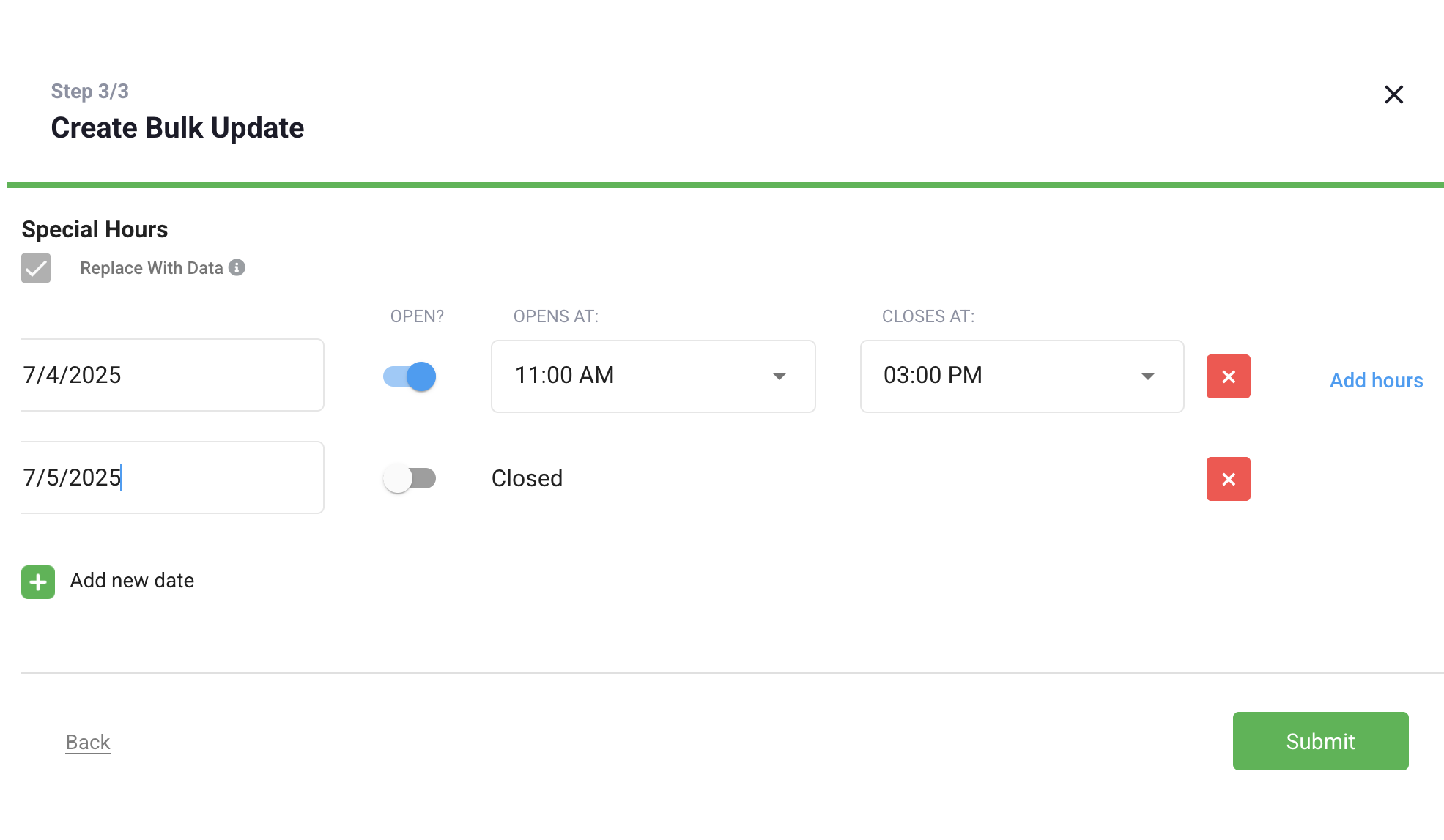The width and height of the screenshot is (1444, 840).
Task: Click the green step progress bar
Action: [x=725, y=185]
